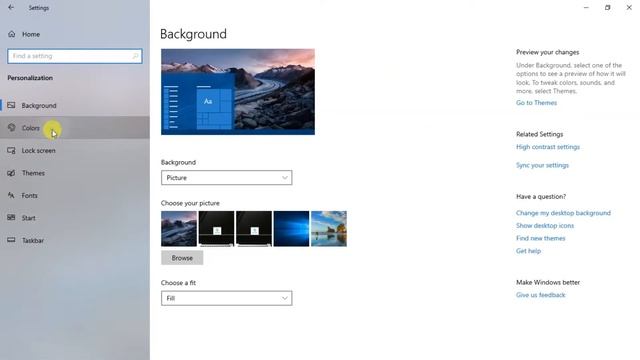Go to Lock screen settings

[x=75, y=150]
